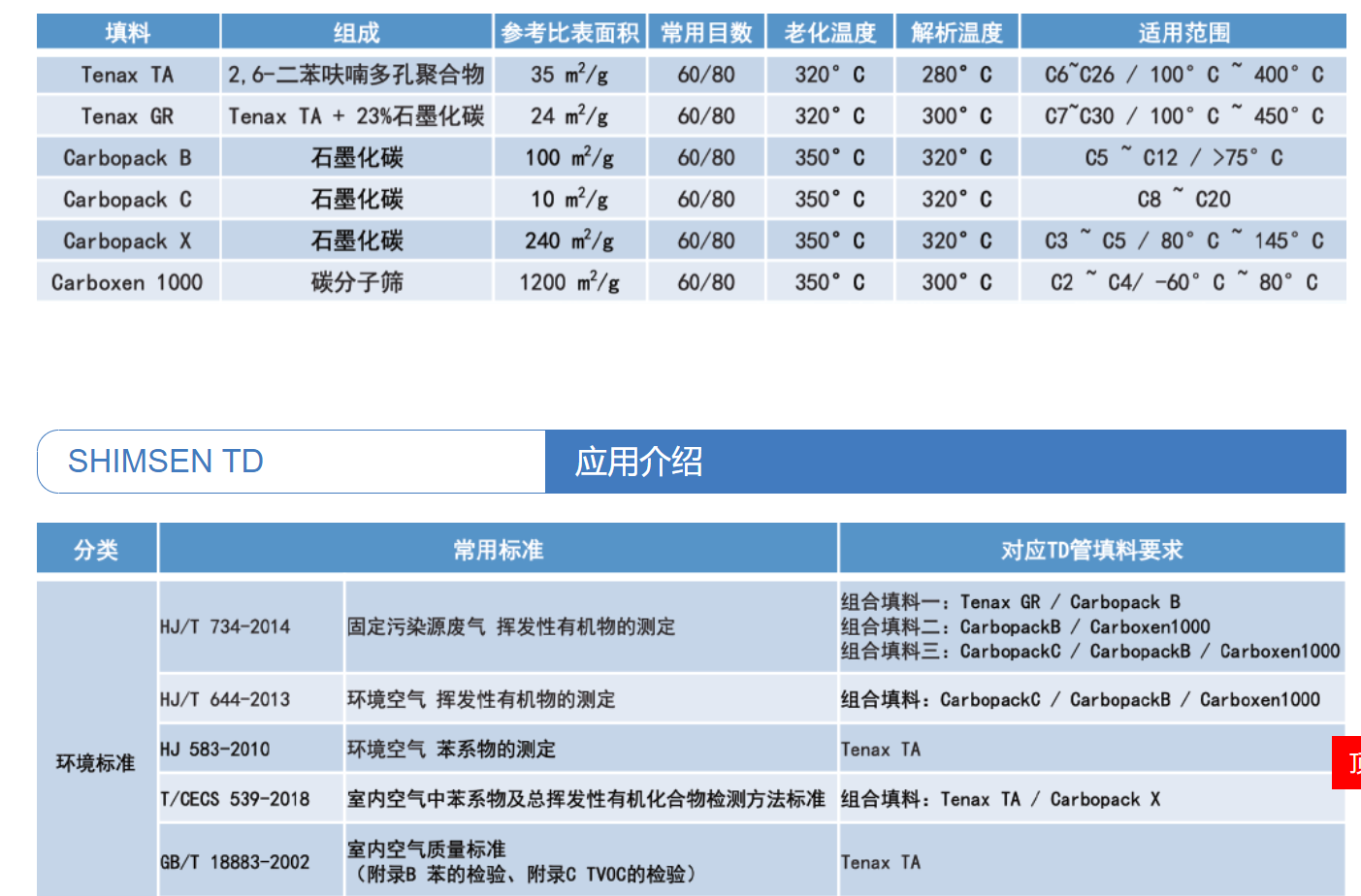This screenshot has height=896, width=1361.
Task: Click the HJ/T 734-2014 standard code
Action: [x=225, y=627]
